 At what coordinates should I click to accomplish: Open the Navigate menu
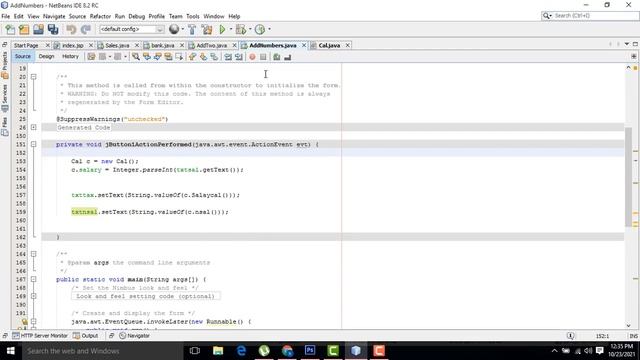(54, 16)
